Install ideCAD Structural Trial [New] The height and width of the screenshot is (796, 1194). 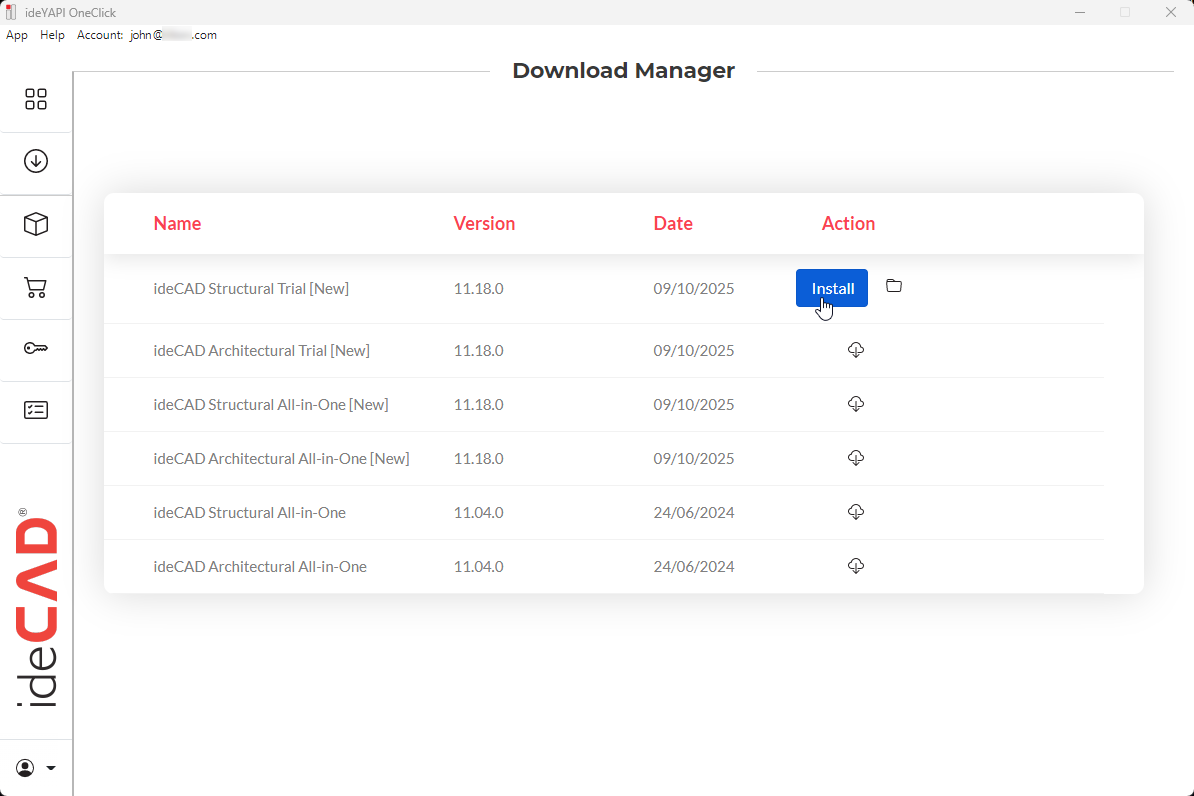(x=832, y=288)
